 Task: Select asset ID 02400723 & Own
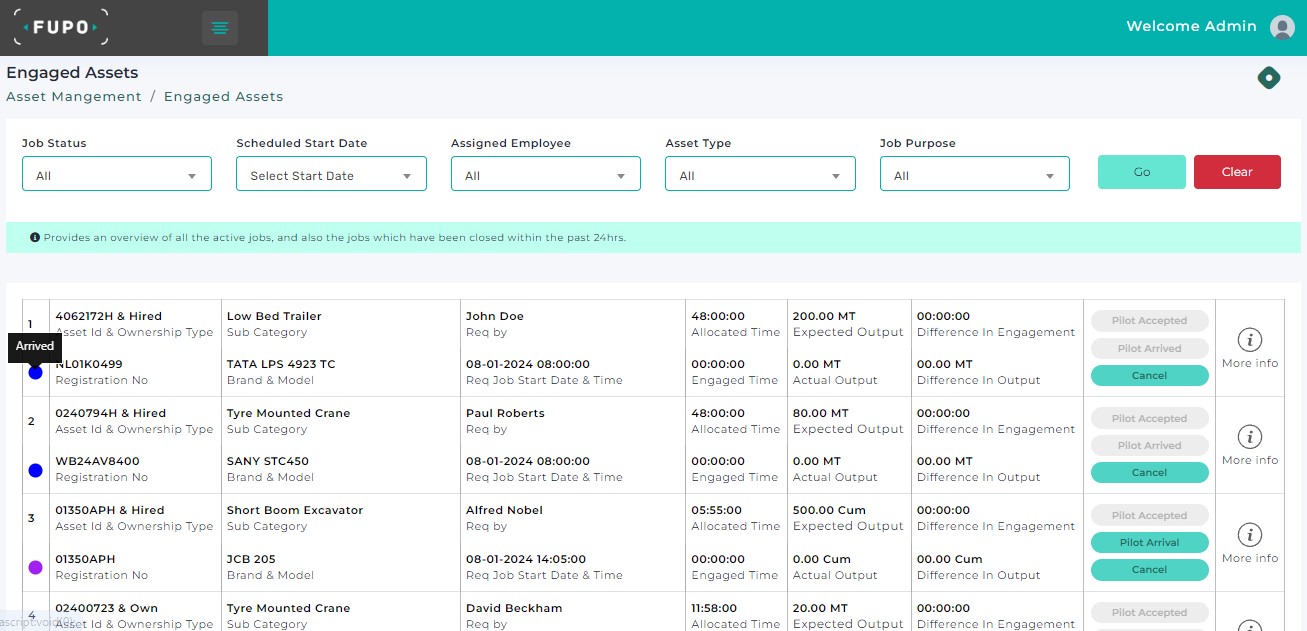(106, 608)
